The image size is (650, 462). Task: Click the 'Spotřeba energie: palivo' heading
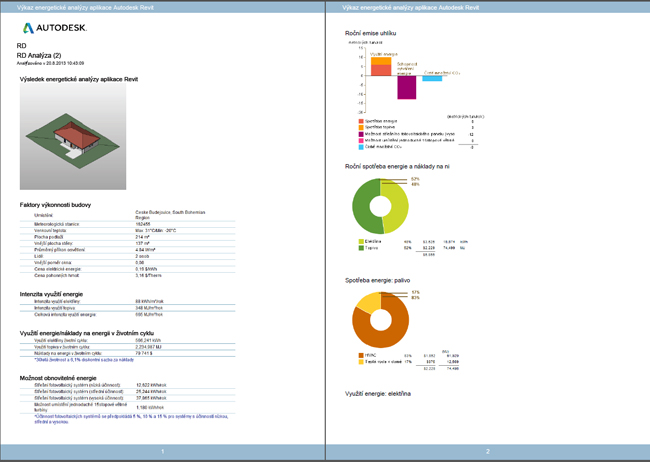click(x=383, y=282)
